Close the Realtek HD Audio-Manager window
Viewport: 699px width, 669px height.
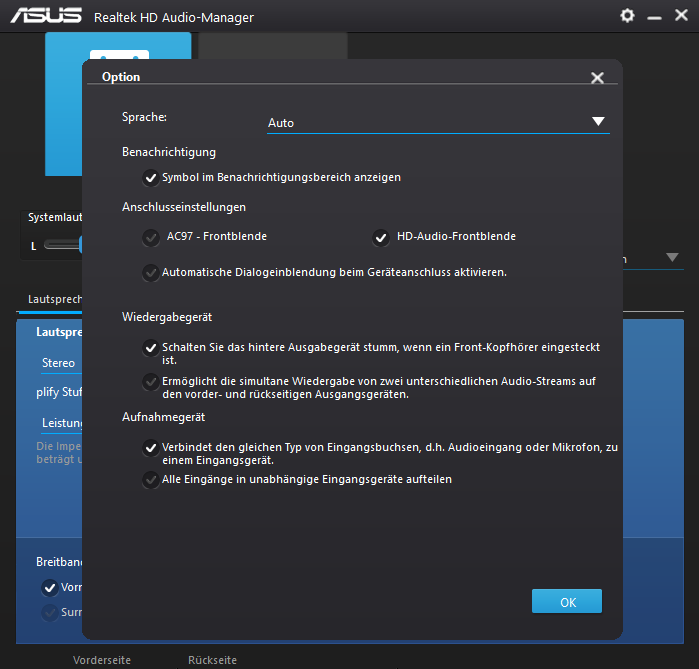(681, 16)
